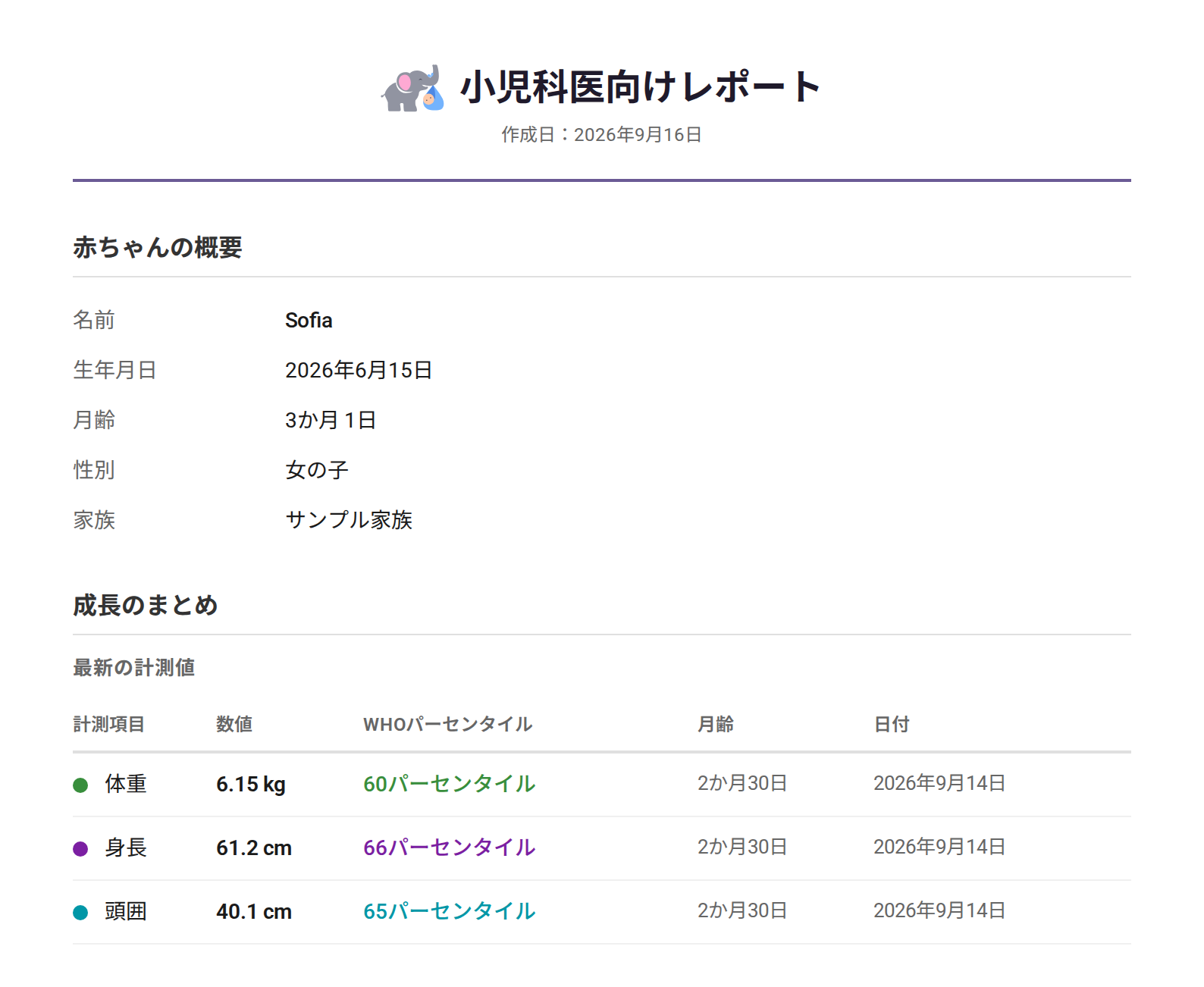The image size is (1204, 987).
Task: Click the 計測項目 column header
Action: tap(108, 724)
